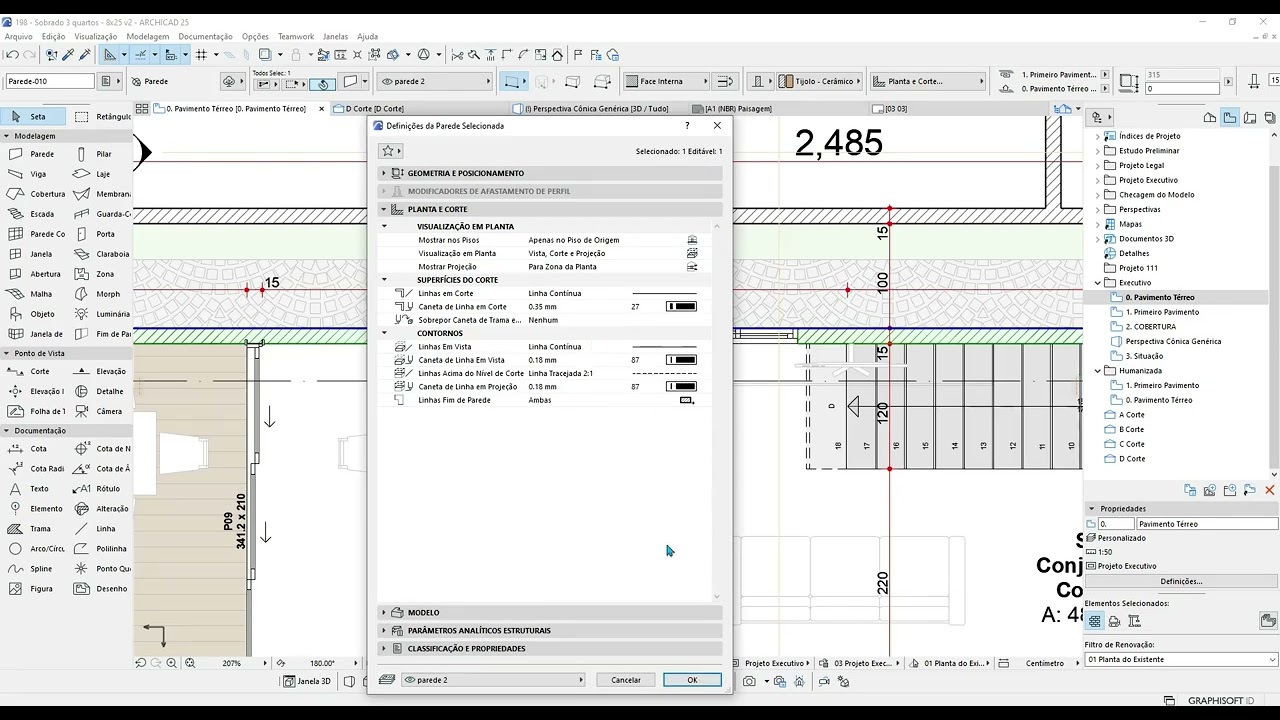This screenshot has width=1280, height=720.
Task: Expand the Modelo panel
Action: point(551,612)
